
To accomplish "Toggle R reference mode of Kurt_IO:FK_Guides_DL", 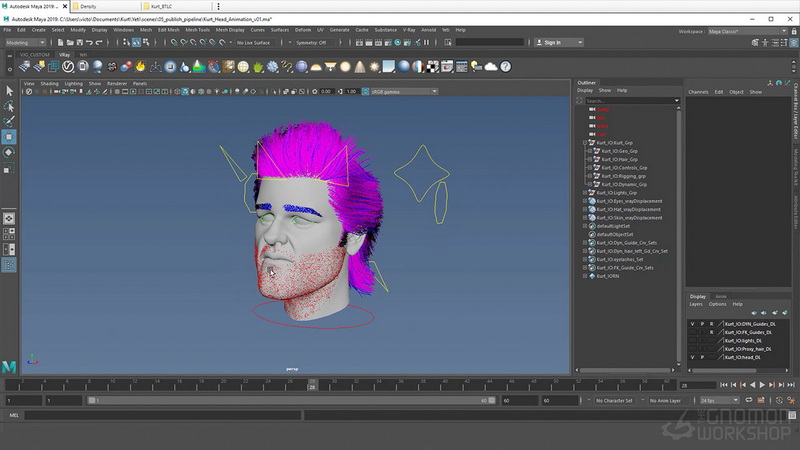I will (x=711, y=332).
